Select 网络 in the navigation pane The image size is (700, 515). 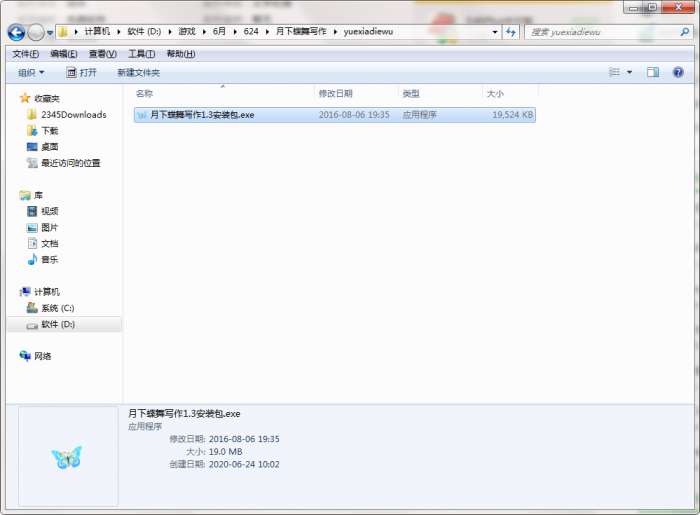42,356
